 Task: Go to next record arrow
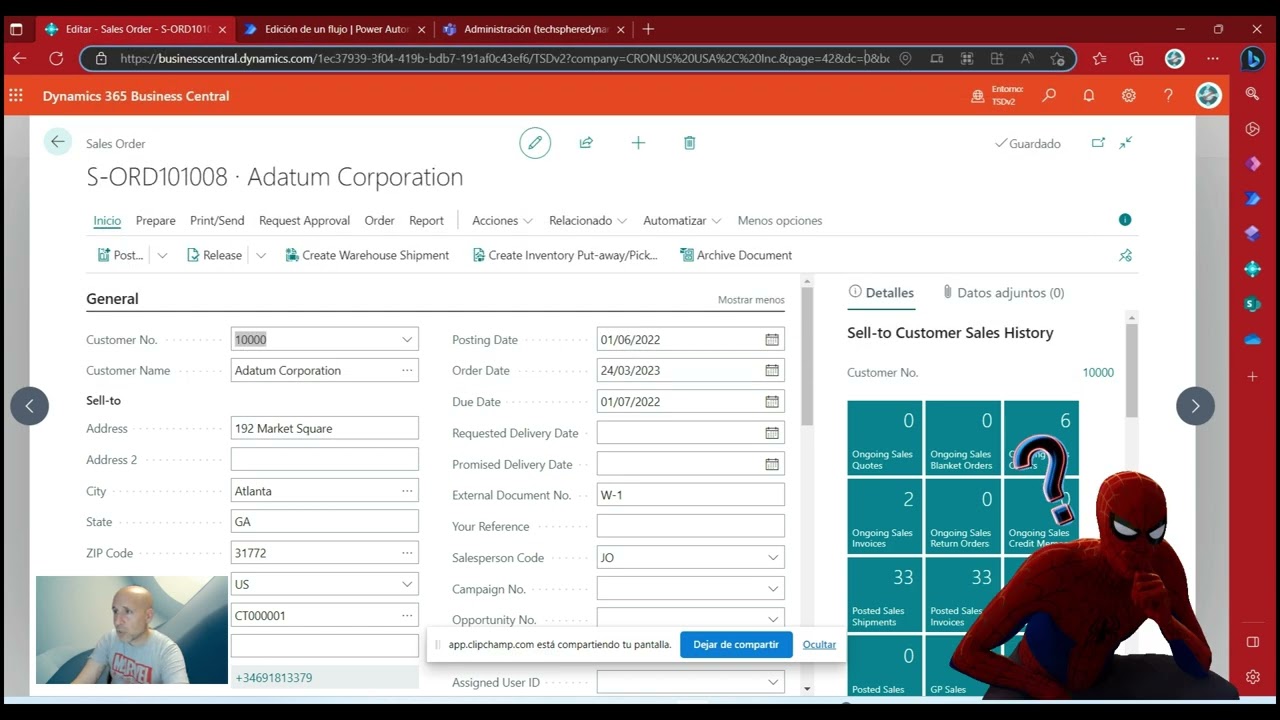pos(1195,406)
